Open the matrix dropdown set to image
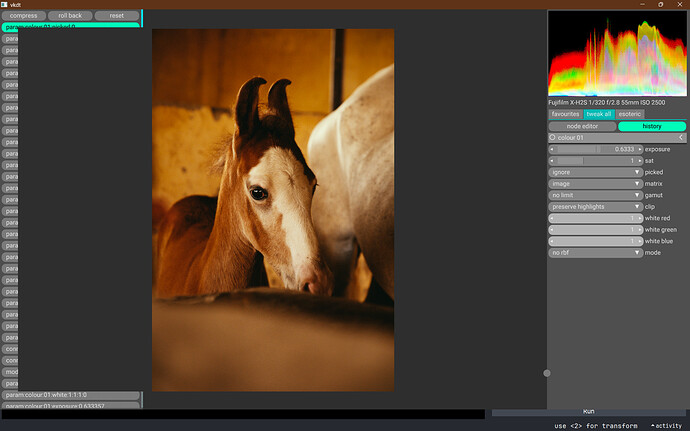Image resolution: width=690 pixels, height=431 pixels. tap(595, 184)
